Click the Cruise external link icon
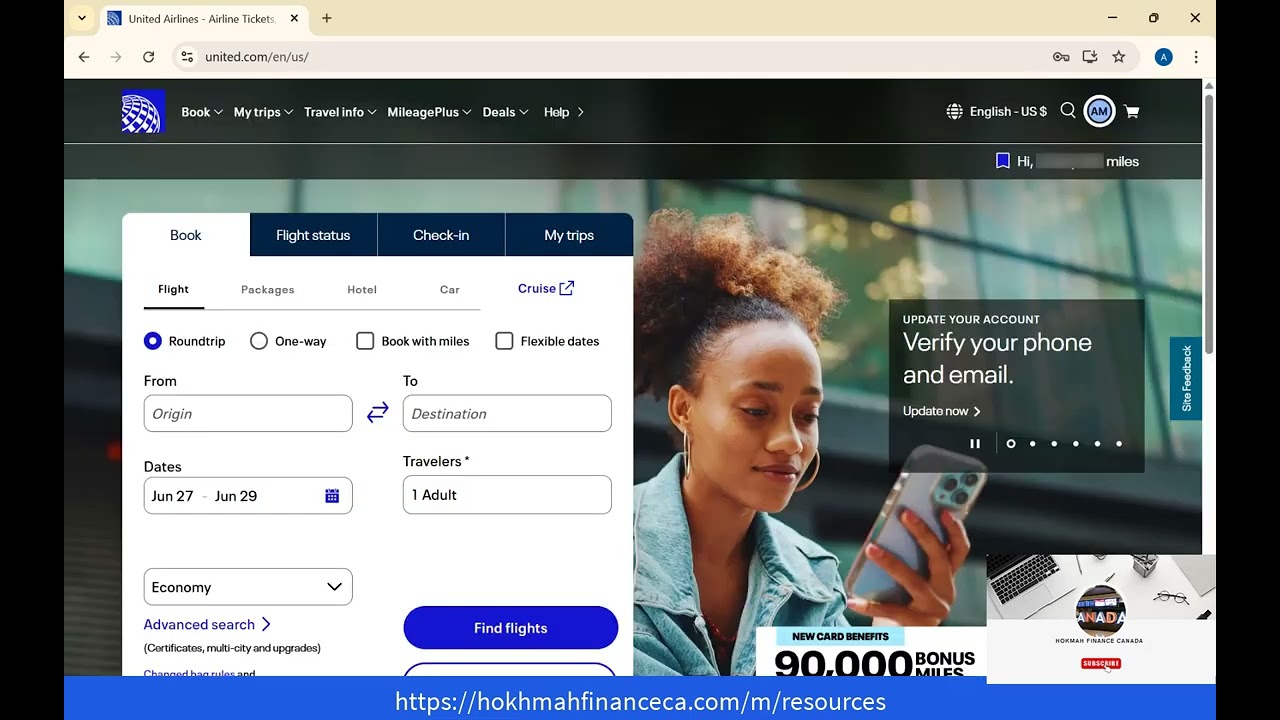The image size is (1280, 720). (x=567, y=288)
